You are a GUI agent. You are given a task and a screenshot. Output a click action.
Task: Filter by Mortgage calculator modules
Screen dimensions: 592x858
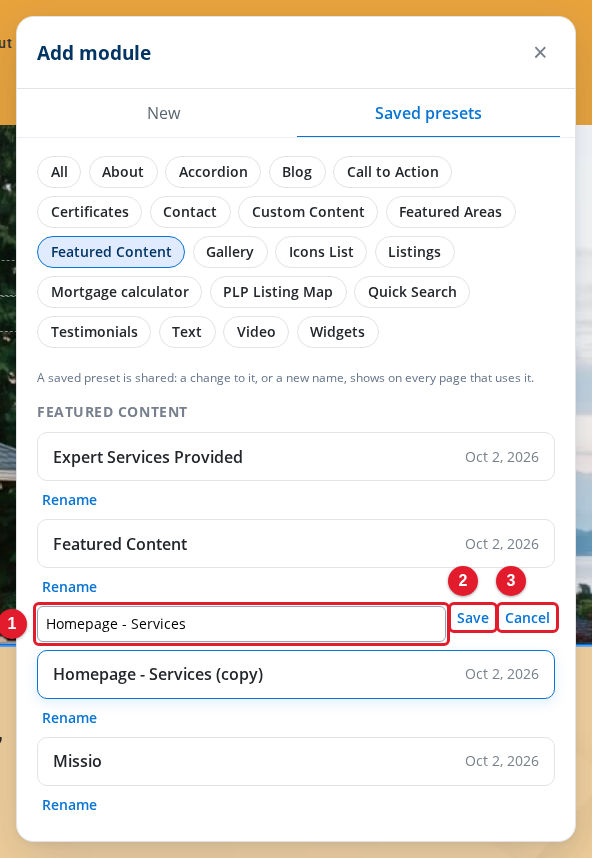pyautogui.click(x=119, y=292)
